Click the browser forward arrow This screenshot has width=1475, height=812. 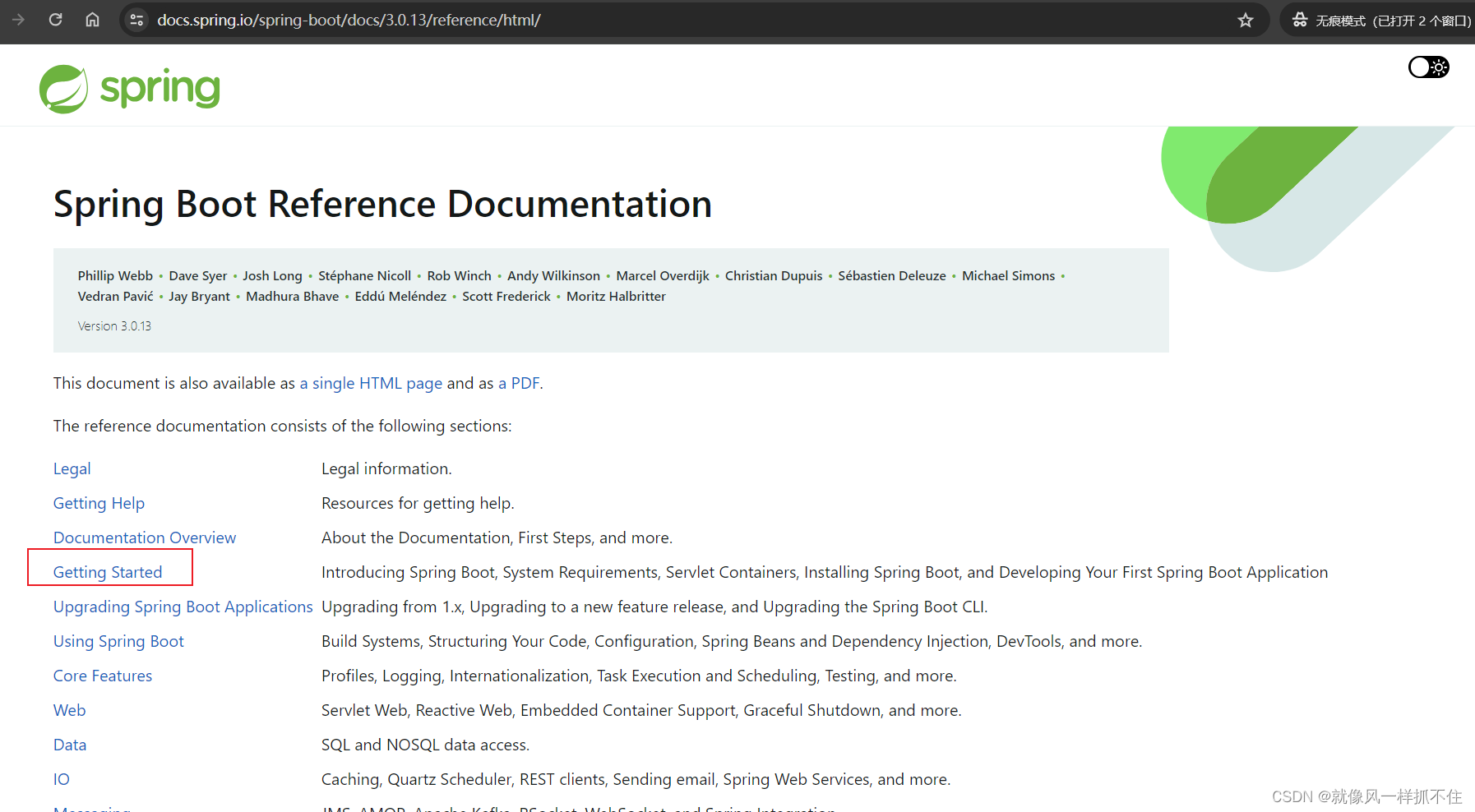tap(18, 20)
